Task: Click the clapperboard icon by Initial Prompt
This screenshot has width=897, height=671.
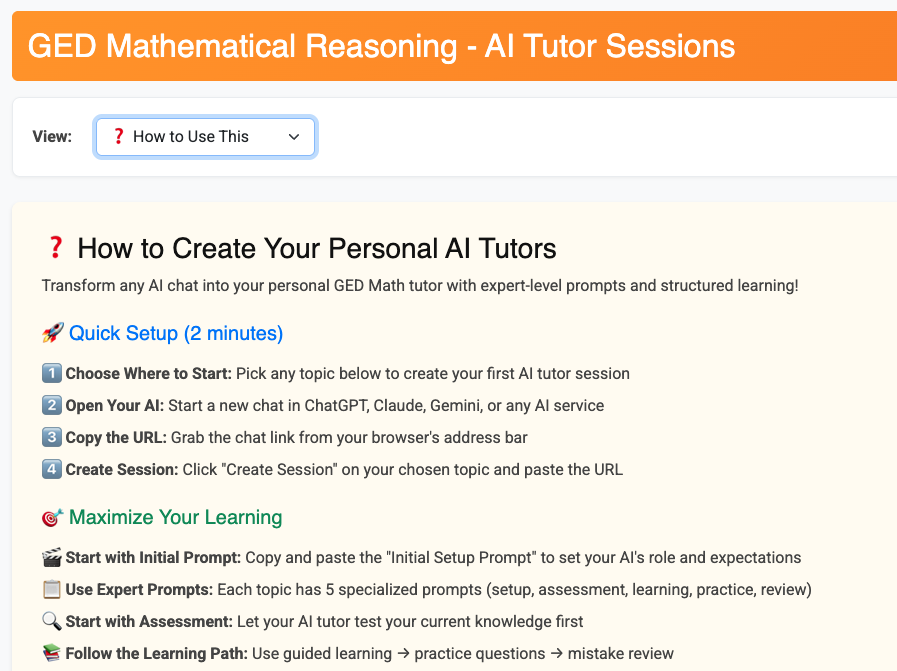Action: point(52,558)
